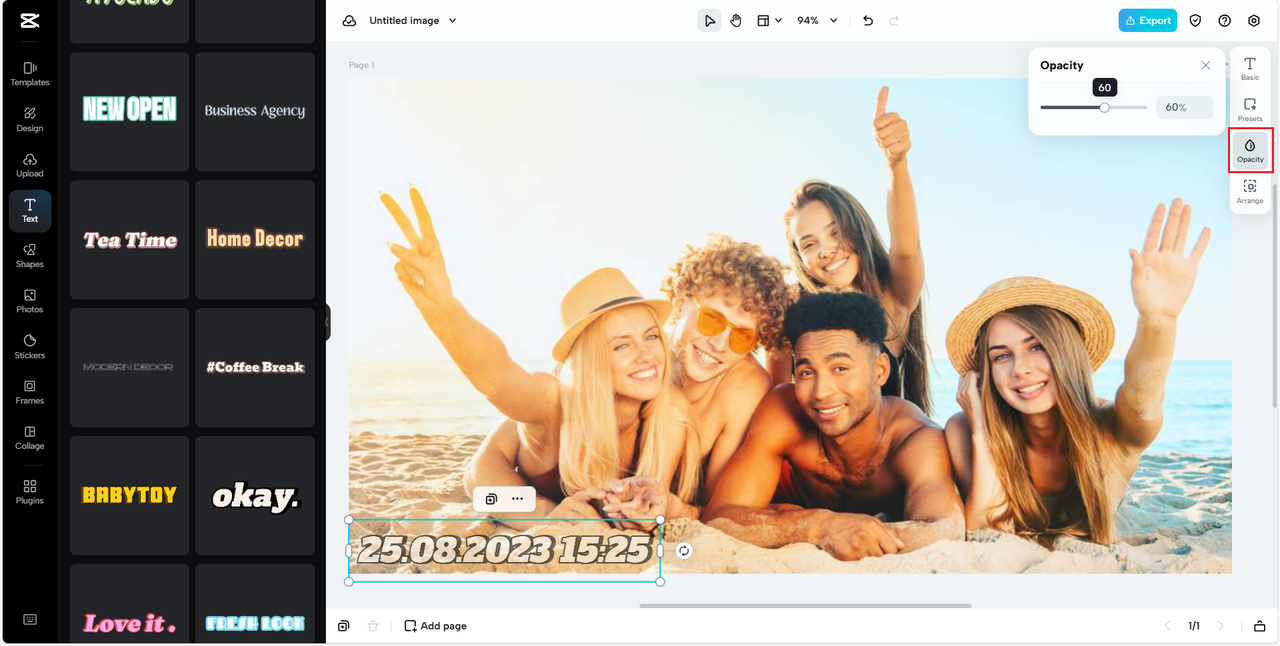Open the CapCut logo home menu

coord(29,20)
